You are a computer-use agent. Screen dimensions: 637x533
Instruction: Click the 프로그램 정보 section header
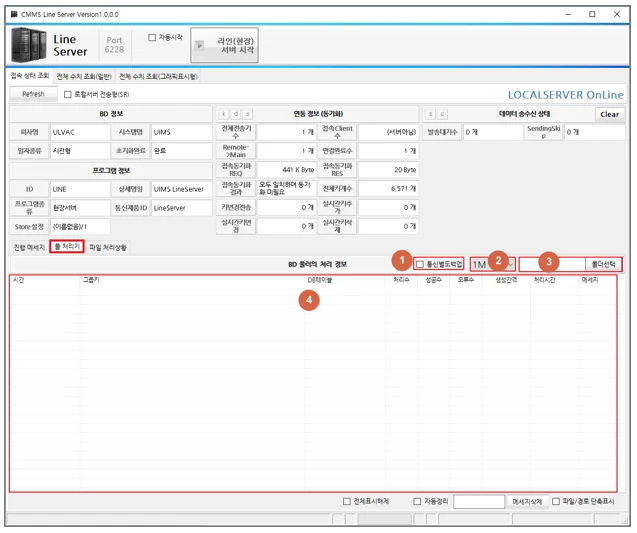111,170
